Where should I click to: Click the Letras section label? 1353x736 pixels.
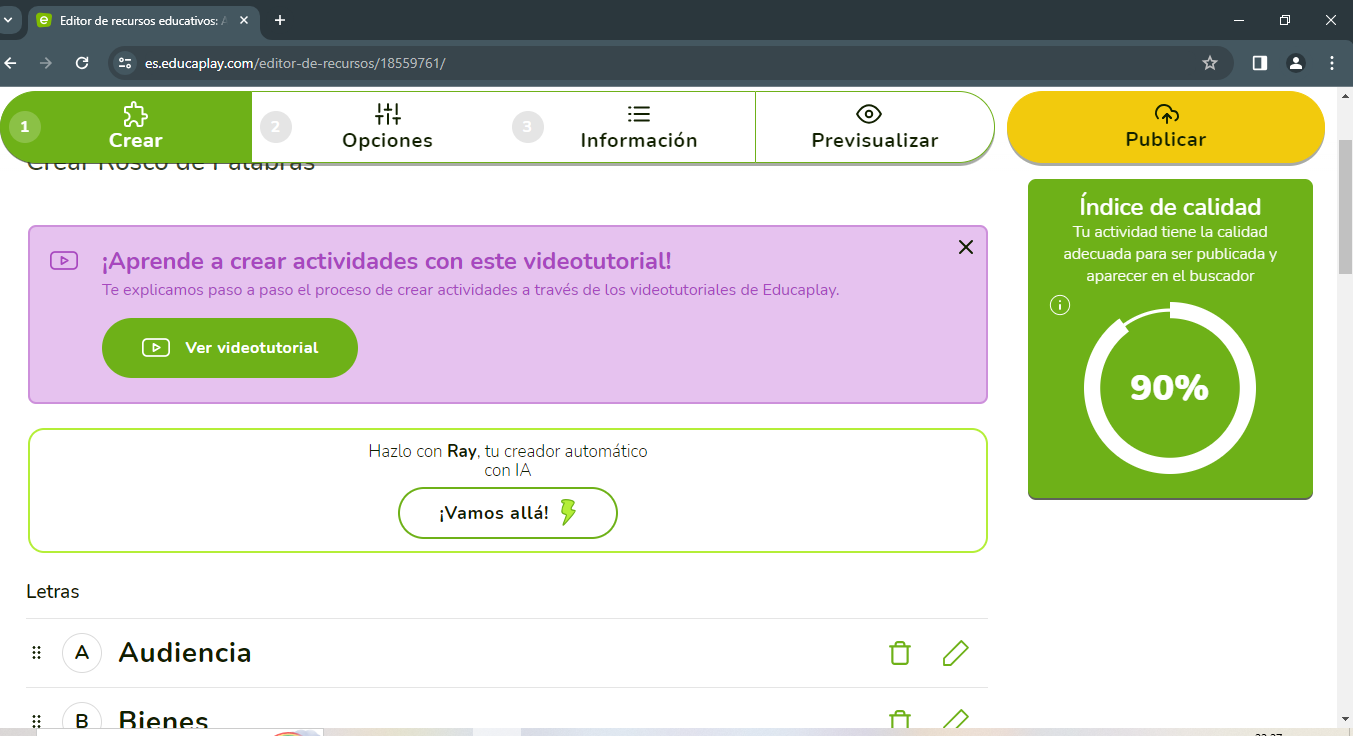click(53, 591)
